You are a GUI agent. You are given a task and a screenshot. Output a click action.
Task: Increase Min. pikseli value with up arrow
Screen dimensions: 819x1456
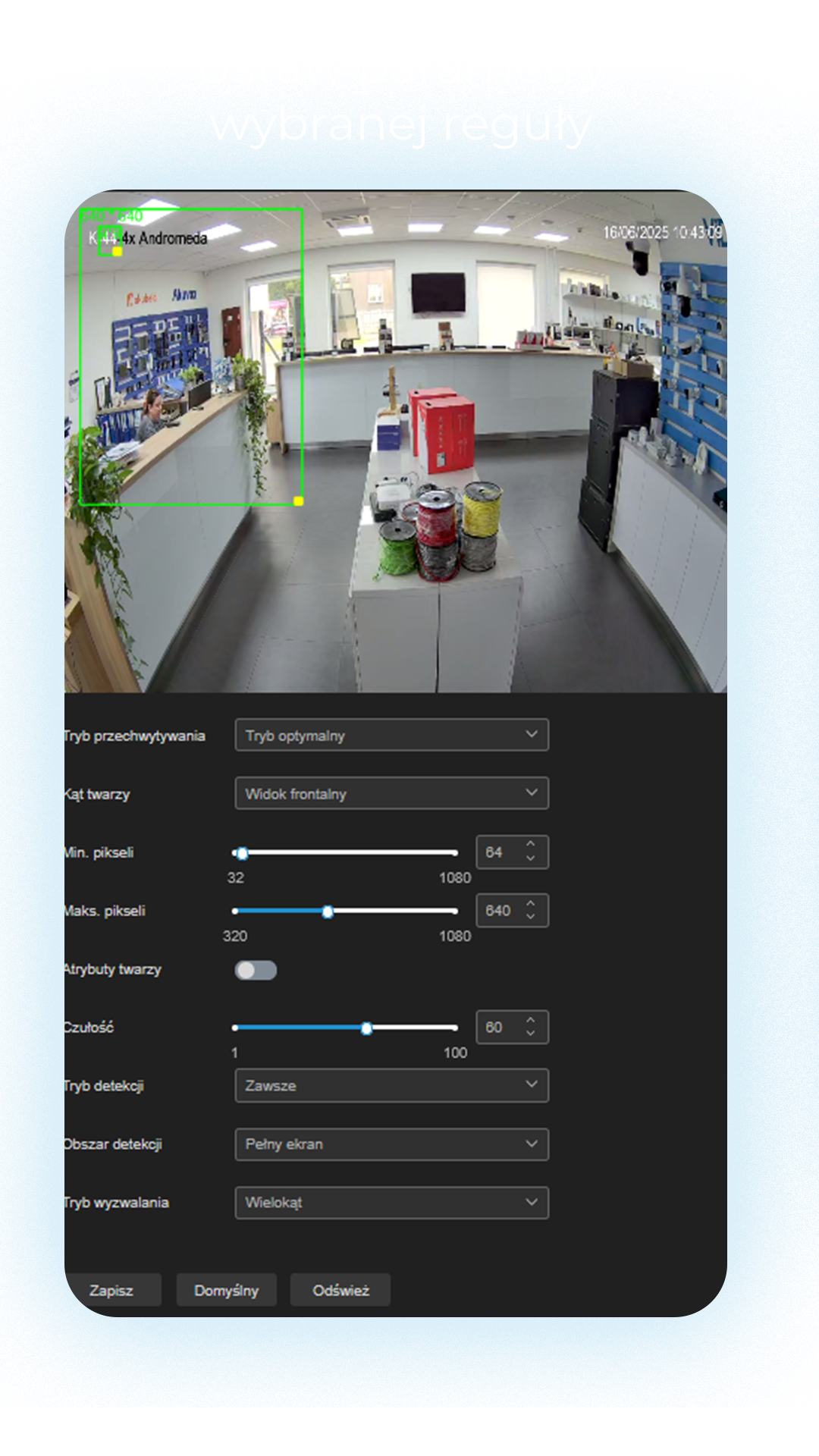point(531,844)
